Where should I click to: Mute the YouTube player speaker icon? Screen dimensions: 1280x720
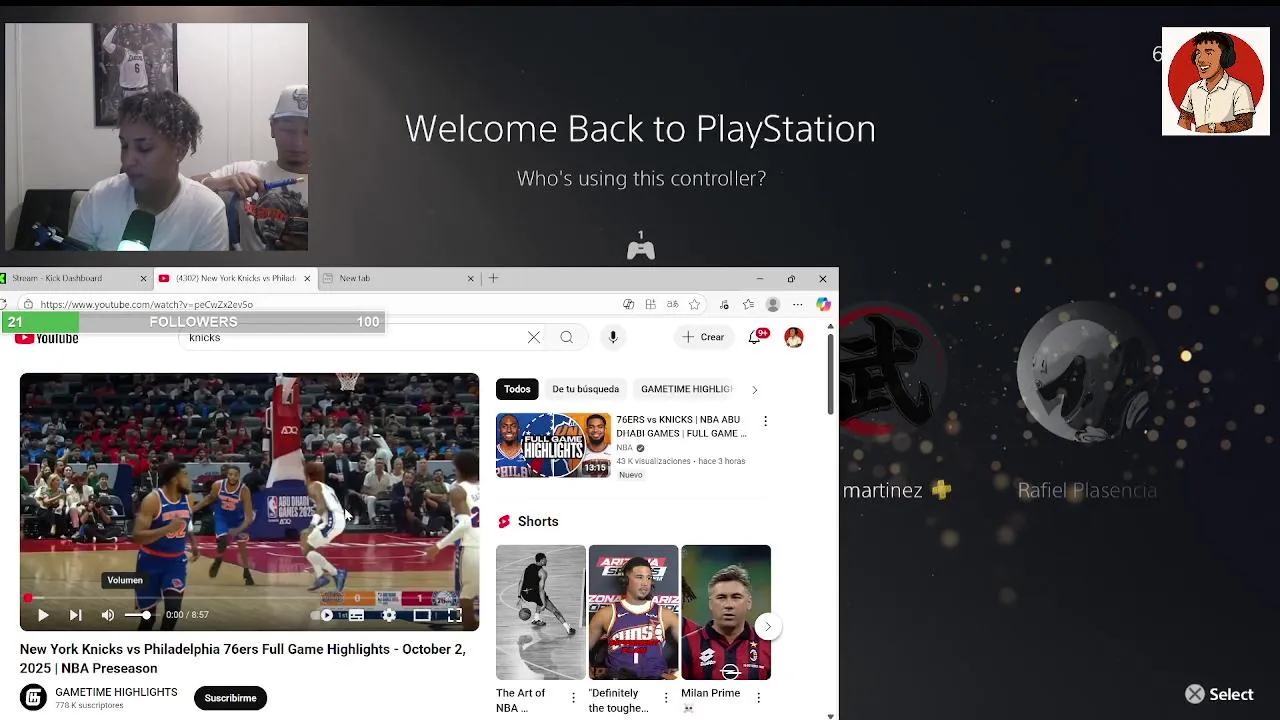[x=108, y=615]
